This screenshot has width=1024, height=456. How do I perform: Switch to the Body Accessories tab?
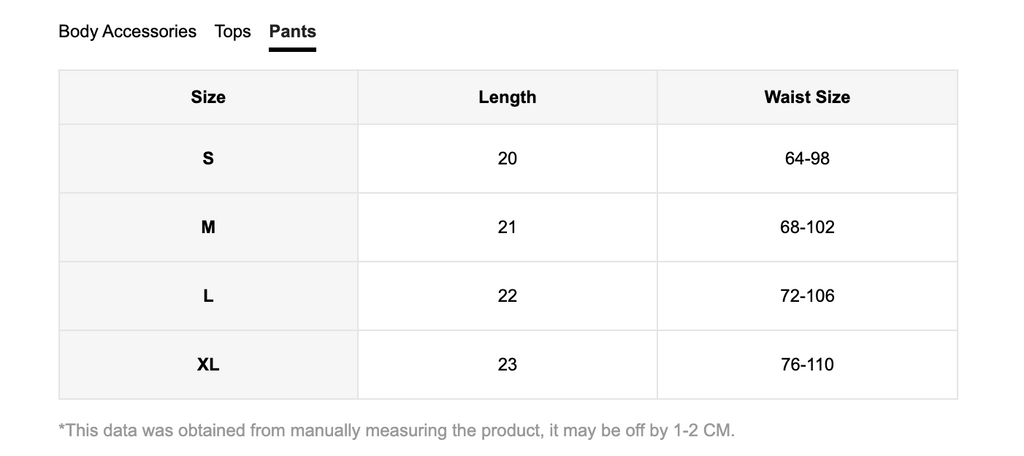tap(127, 31)
